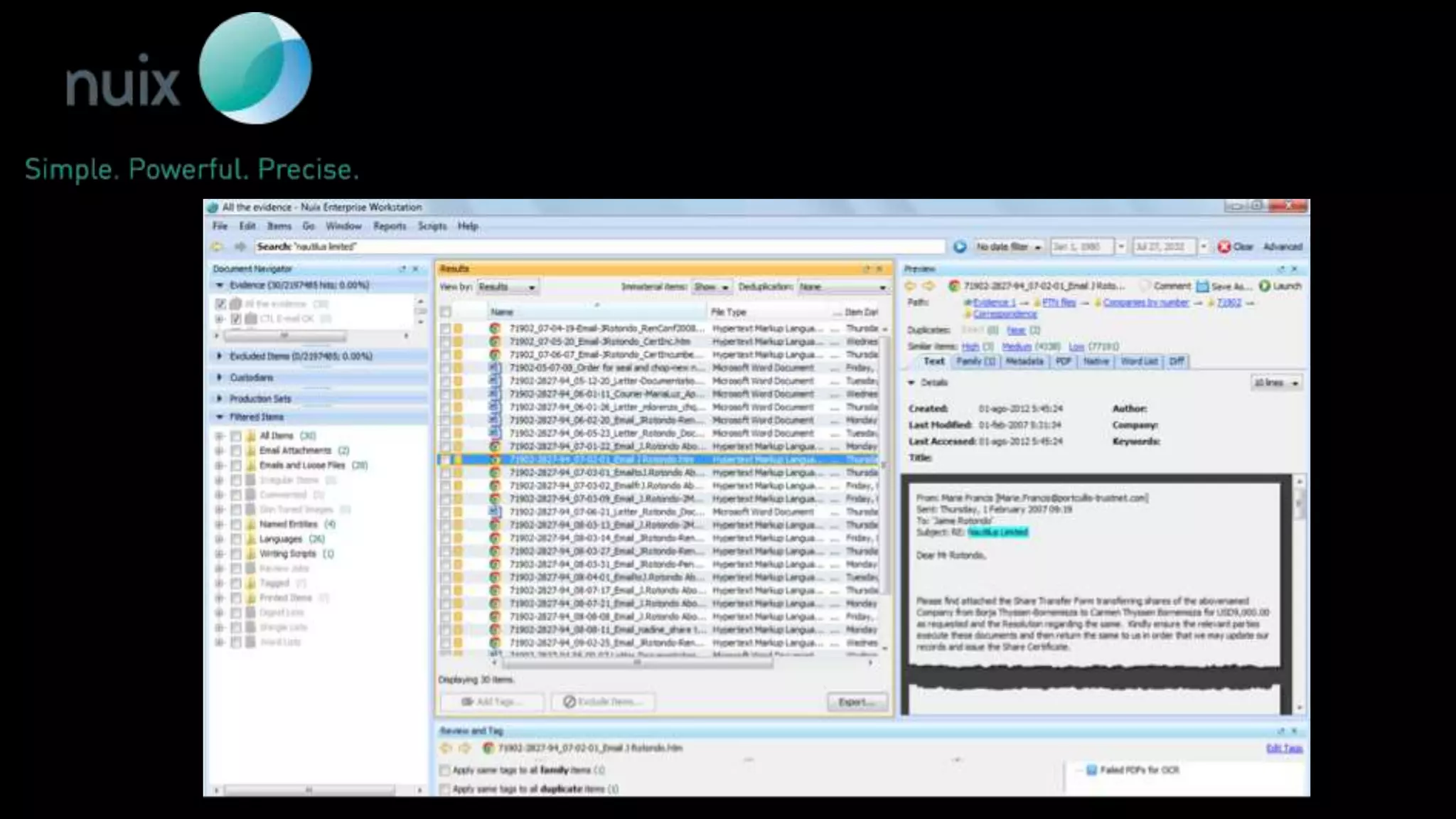Click the blue run search arrow icon
This screenshot has height=819, width=1456.
pos(960,247)
